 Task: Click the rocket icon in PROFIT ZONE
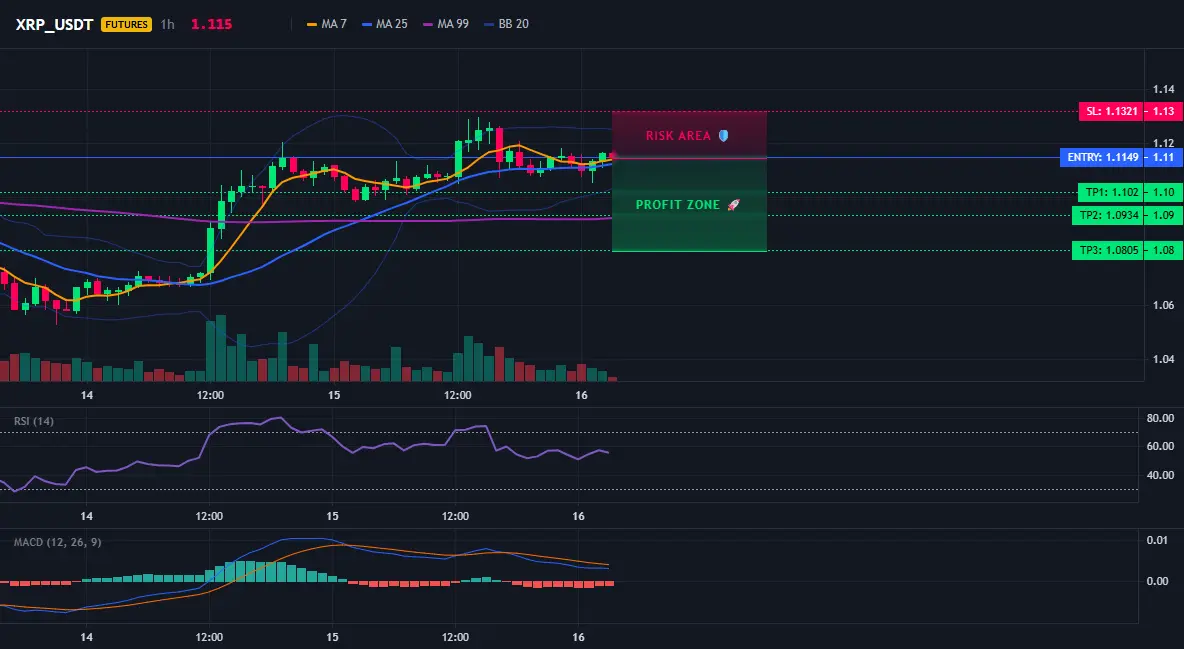[x=733, y=205]
